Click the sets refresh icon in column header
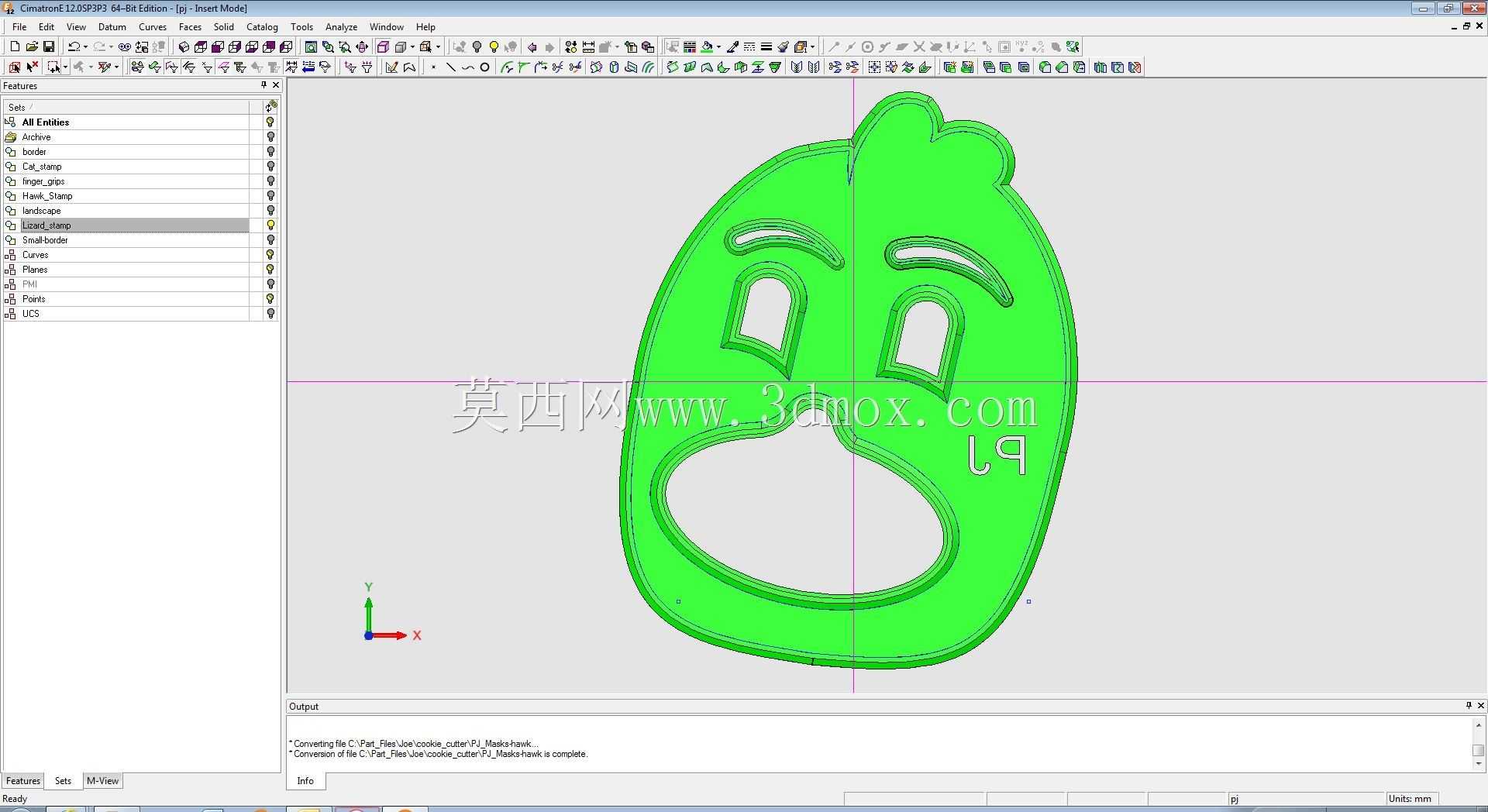This screenshot has width=1488, height=812. click(x=270, y=107)
